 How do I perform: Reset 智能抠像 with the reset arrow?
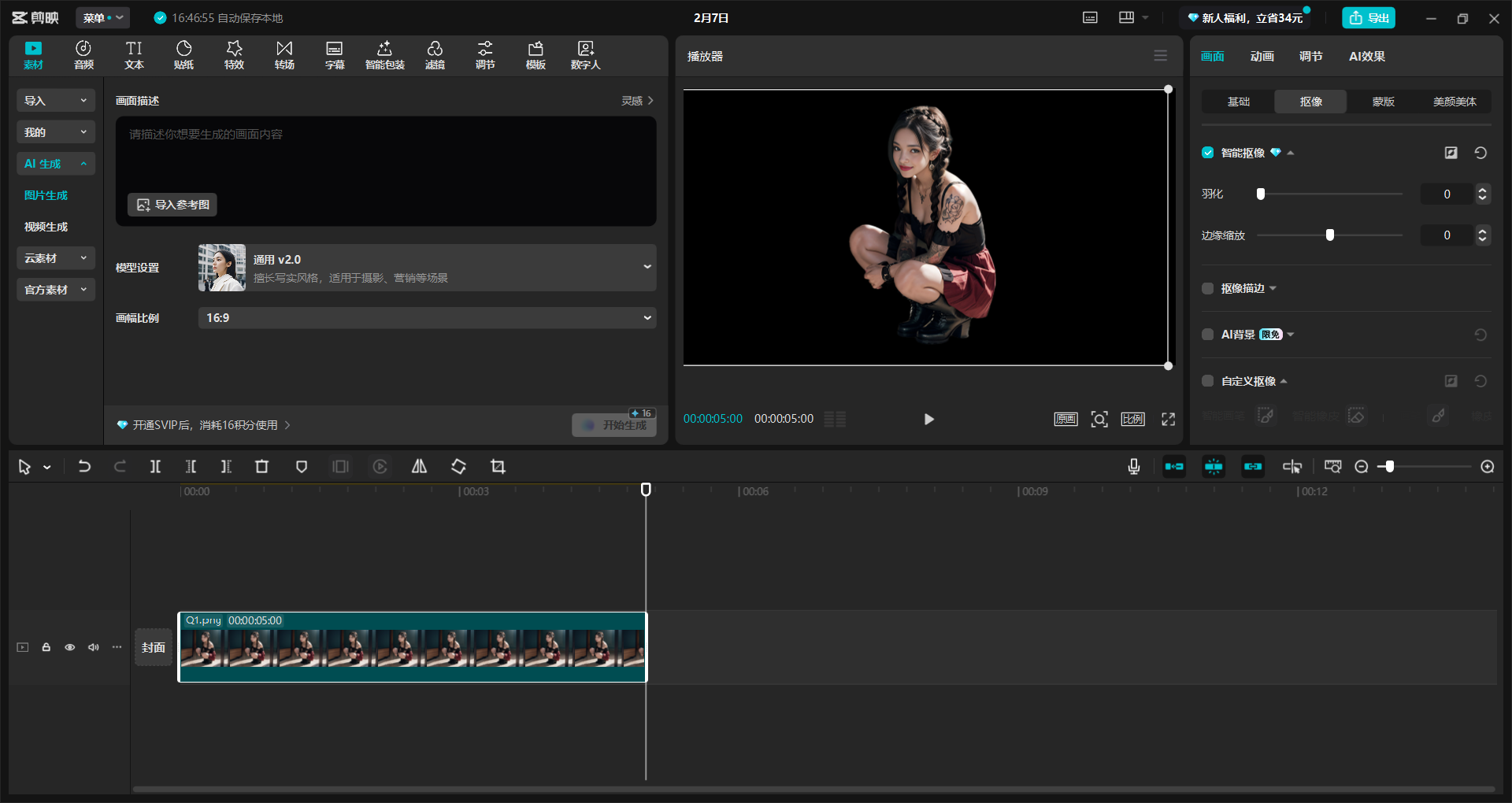tap(1480, 153)
